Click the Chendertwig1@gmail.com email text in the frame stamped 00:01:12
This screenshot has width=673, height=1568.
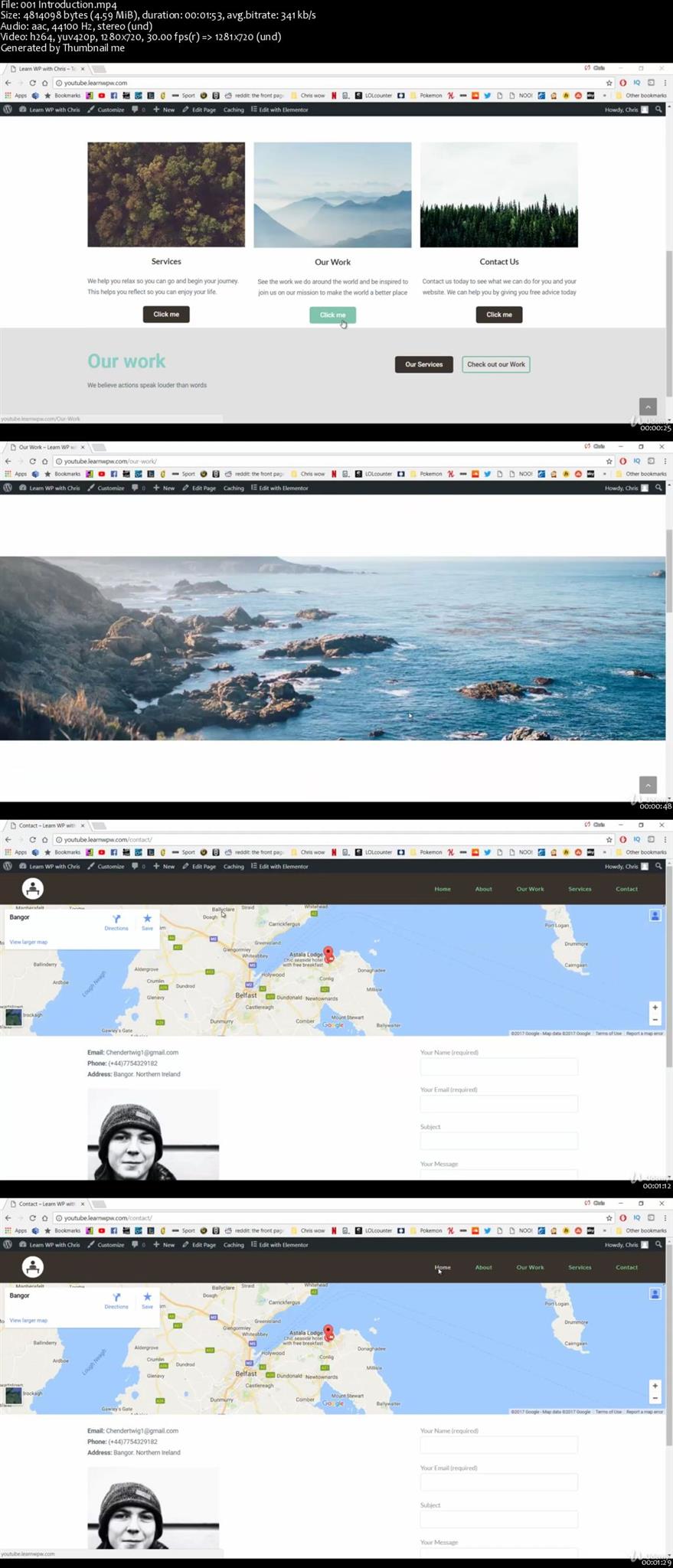click(142, 1052)
